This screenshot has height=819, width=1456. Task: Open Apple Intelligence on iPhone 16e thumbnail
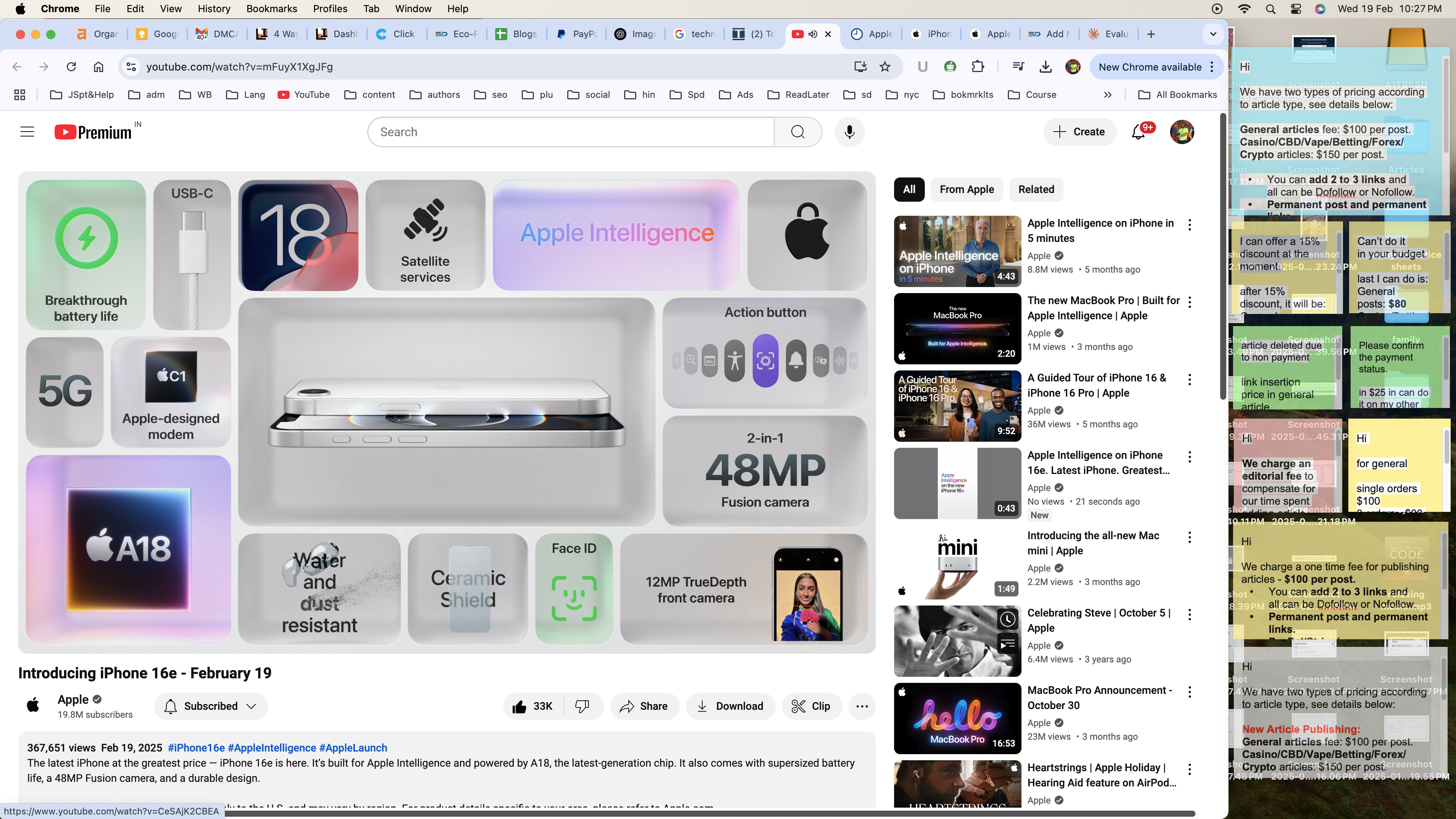click(957, 483)
